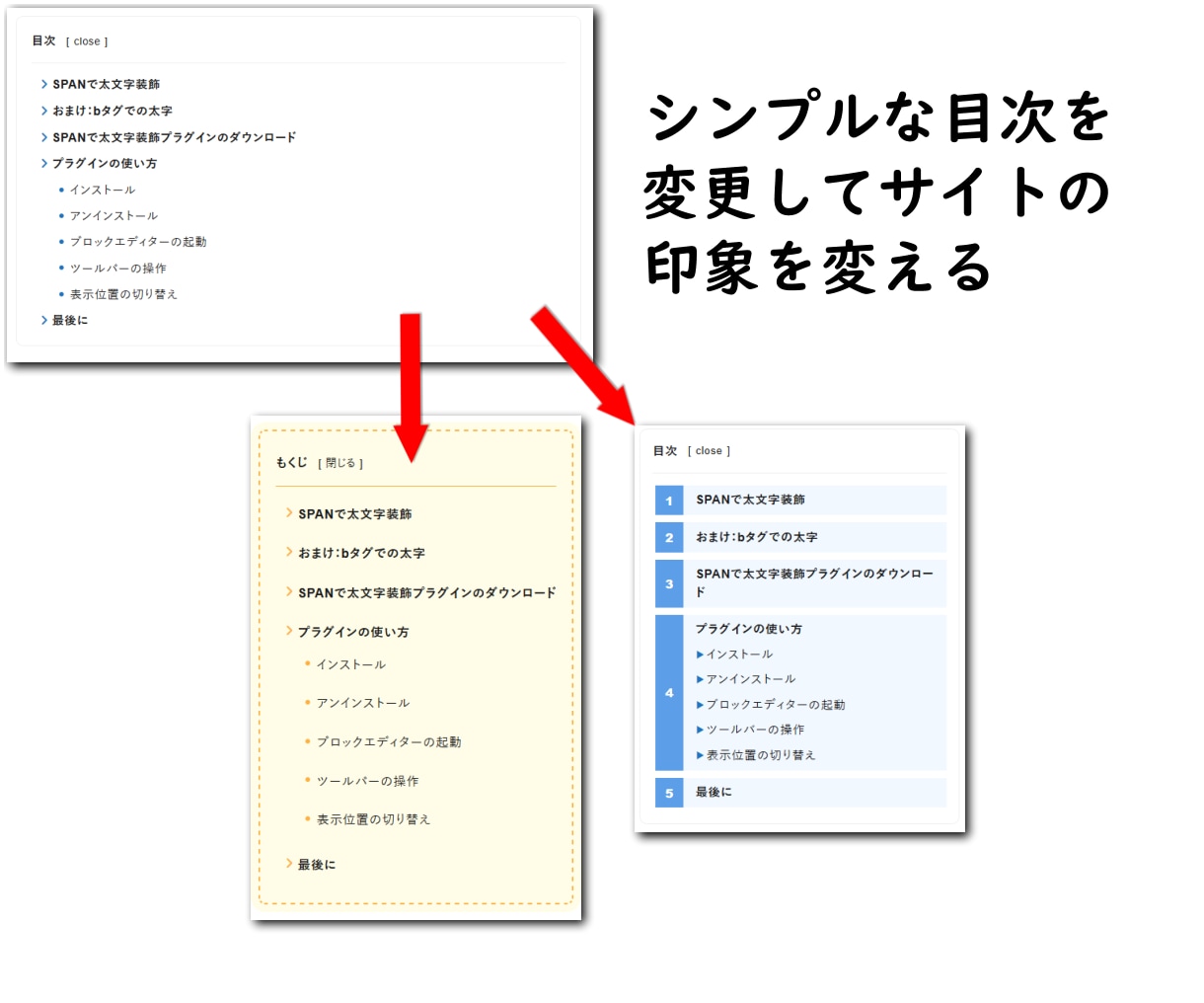Image resolution: width=1204 pixels, height=1003 pixels.
Task: Click blue number 3 badge
Action: click(x=669, y=583)
